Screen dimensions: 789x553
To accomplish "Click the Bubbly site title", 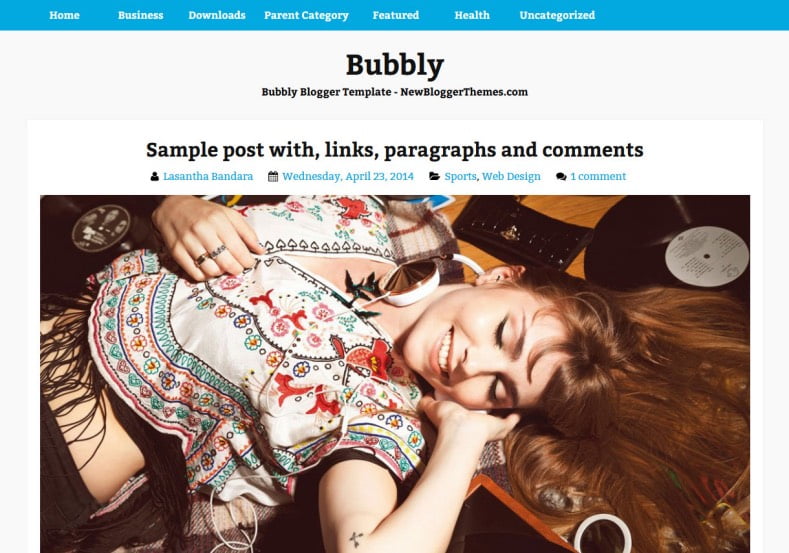I will 395,65.
